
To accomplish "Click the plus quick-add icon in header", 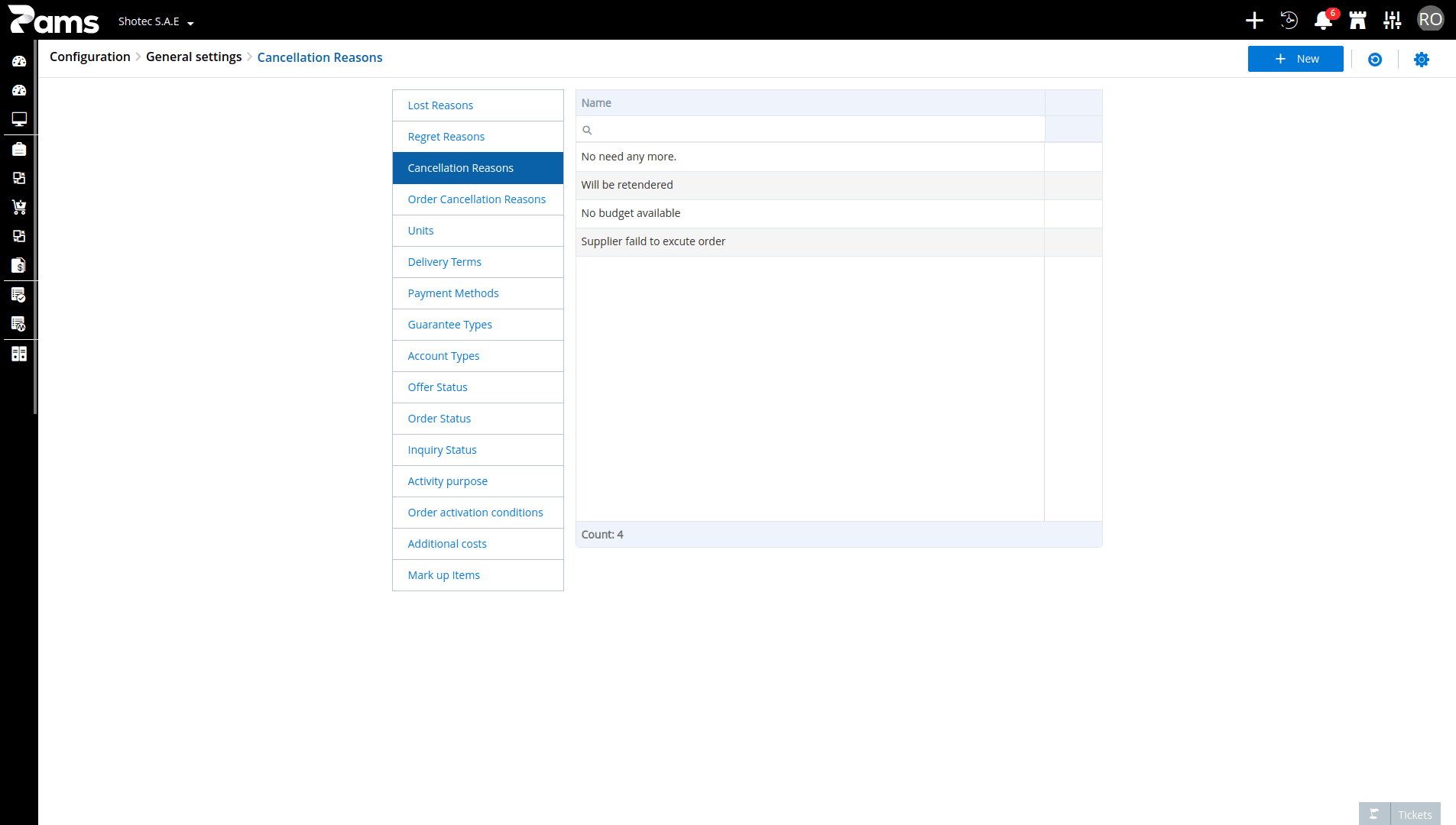I will (1254, 21).
